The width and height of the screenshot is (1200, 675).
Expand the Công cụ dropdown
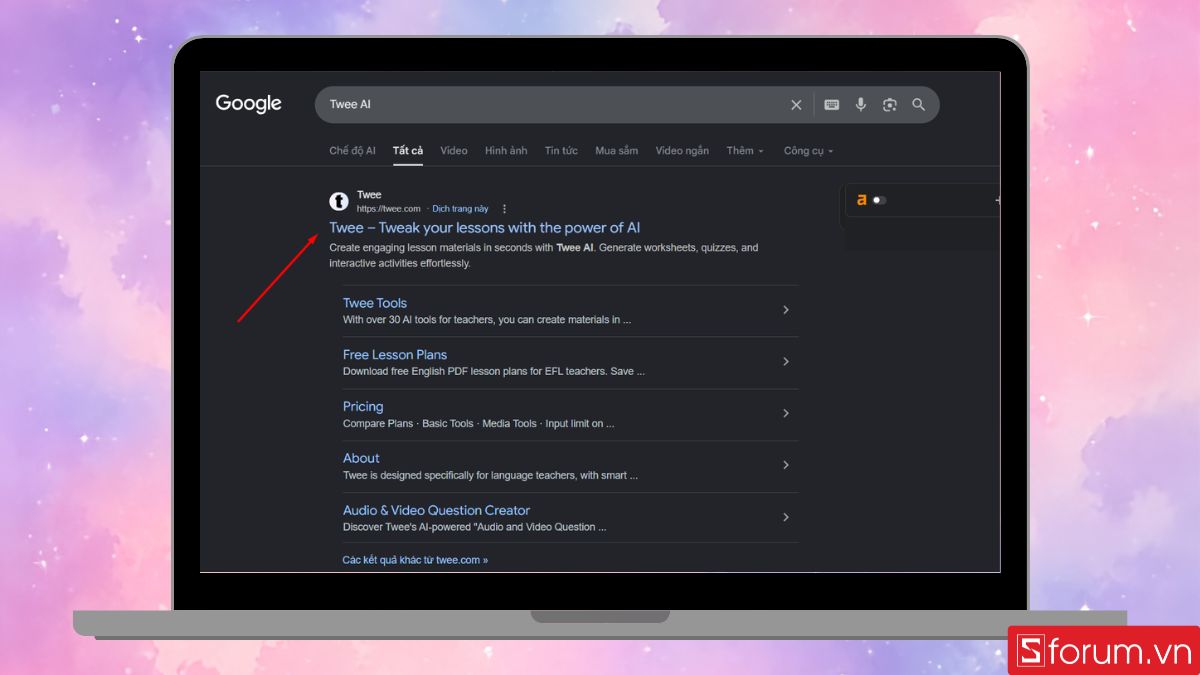pyautogui.click(x=808, y=151)
